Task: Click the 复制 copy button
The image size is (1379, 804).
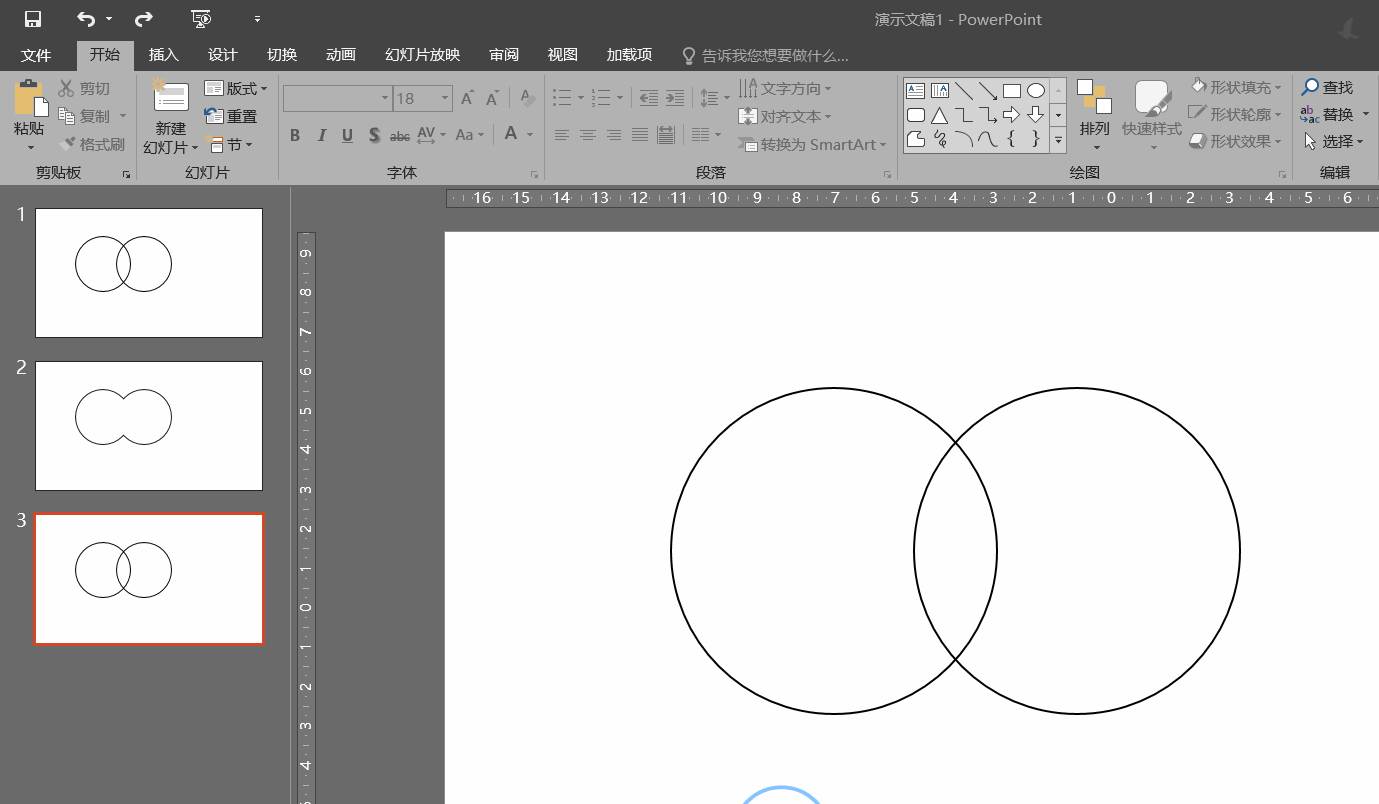Action: click(x=85, y=116)
